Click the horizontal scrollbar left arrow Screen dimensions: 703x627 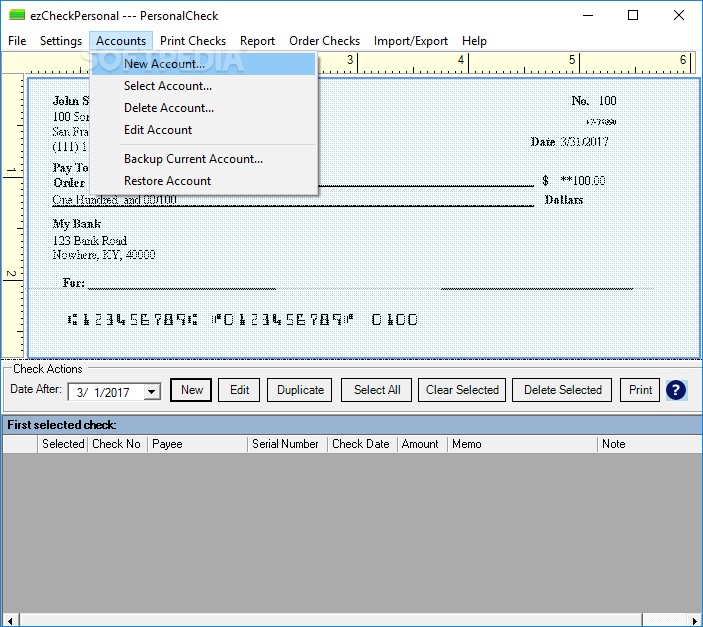coord(10,621)
